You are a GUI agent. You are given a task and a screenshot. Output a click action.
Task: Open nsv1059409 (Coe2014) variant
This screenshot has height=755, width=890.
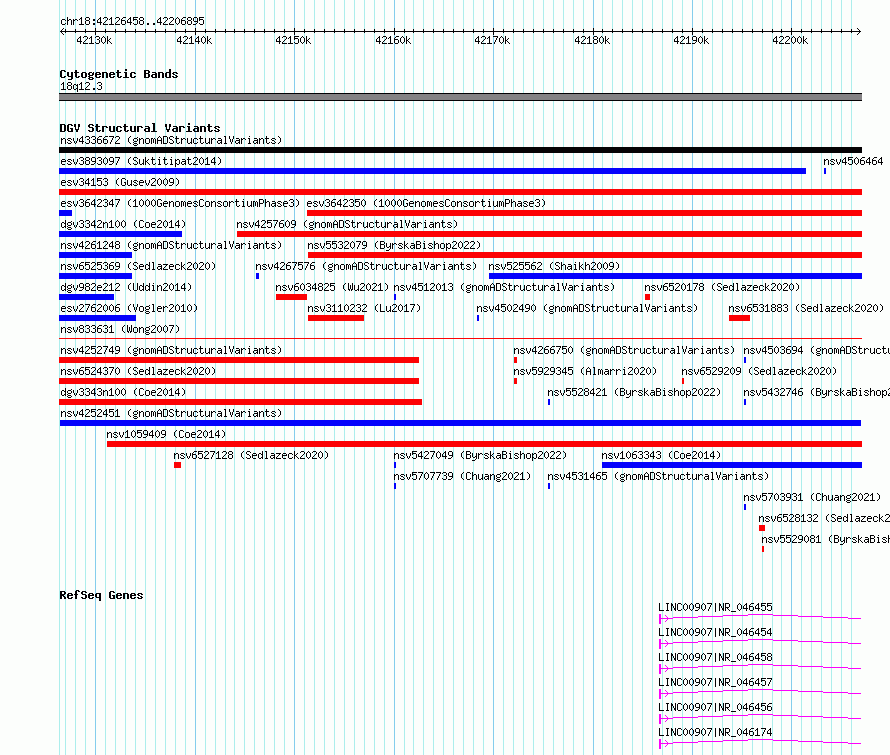point(484,444)
